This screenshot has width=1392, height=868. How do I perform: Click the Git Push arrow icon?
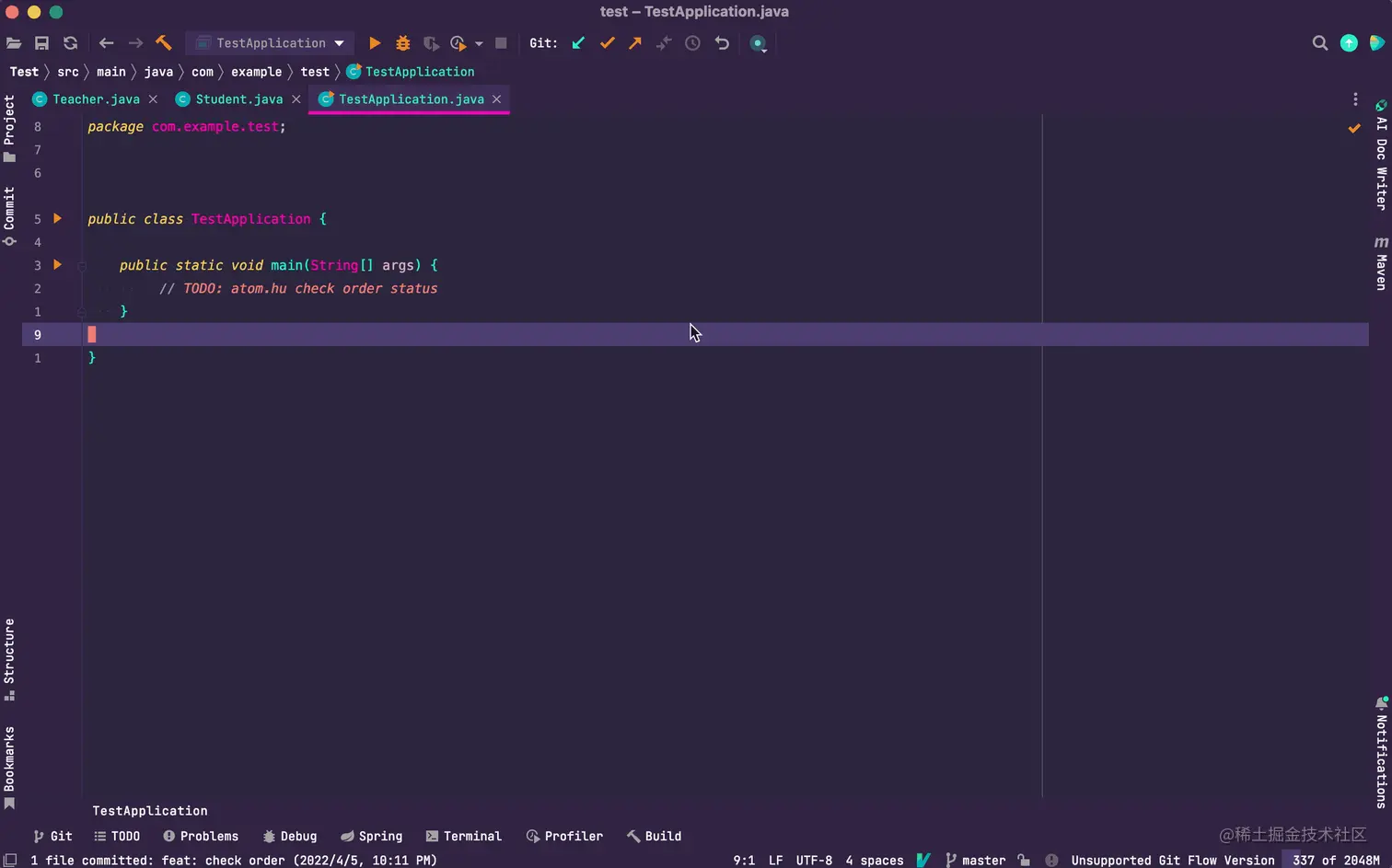[635, 43]
